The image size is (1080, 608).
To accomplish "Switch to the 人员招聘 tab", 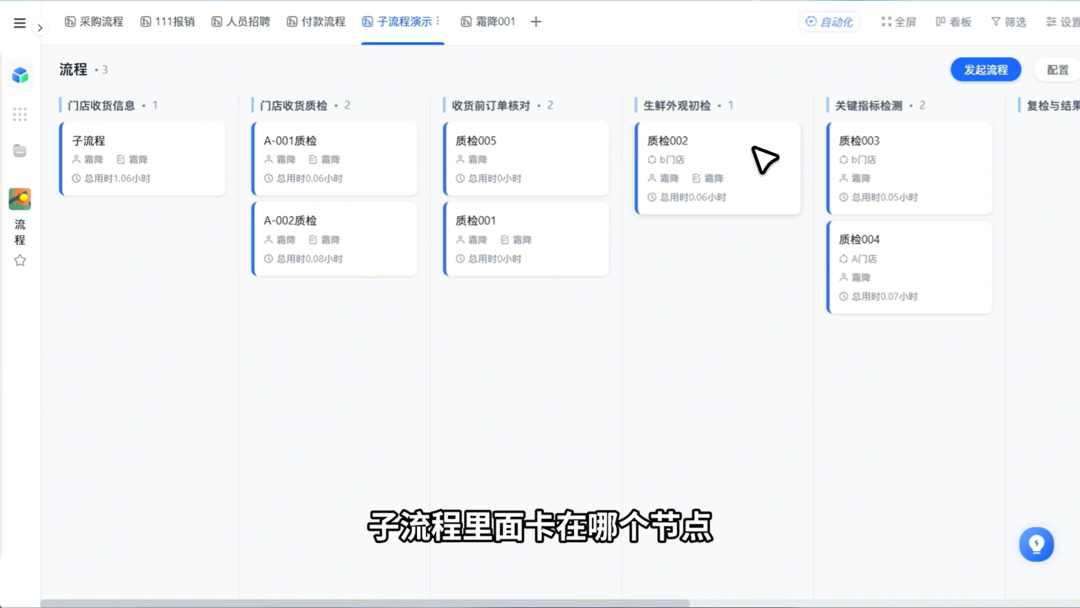I will coord(240,21).
